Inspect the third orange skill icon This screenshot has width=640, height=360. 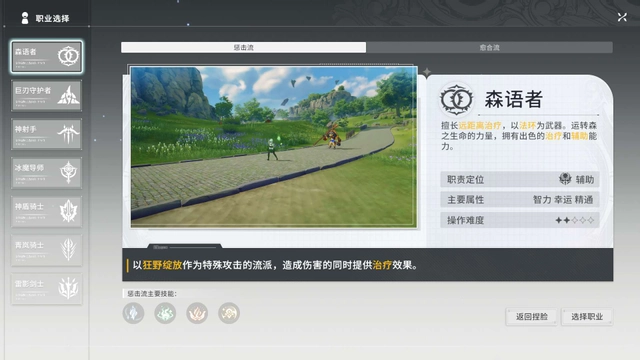tap(197, 313)
